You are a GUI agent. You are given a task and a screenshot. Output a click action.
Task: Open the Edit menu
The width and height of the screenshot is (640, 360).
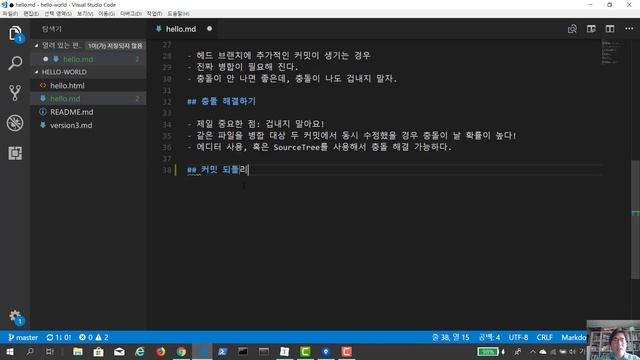[x=31, y=14]
